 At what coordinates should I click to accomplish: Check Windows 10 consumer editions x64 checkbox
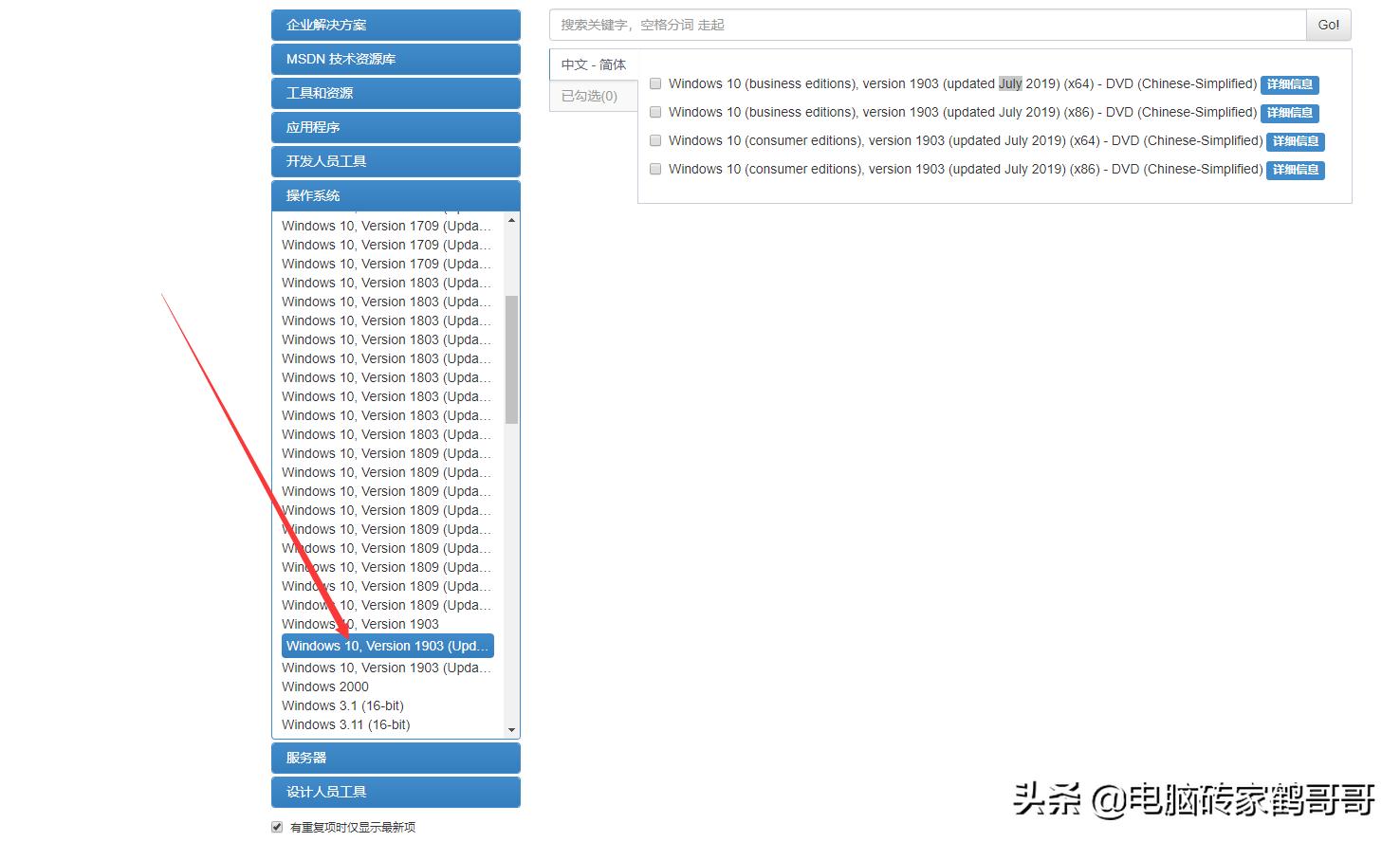tap(655, 140)
